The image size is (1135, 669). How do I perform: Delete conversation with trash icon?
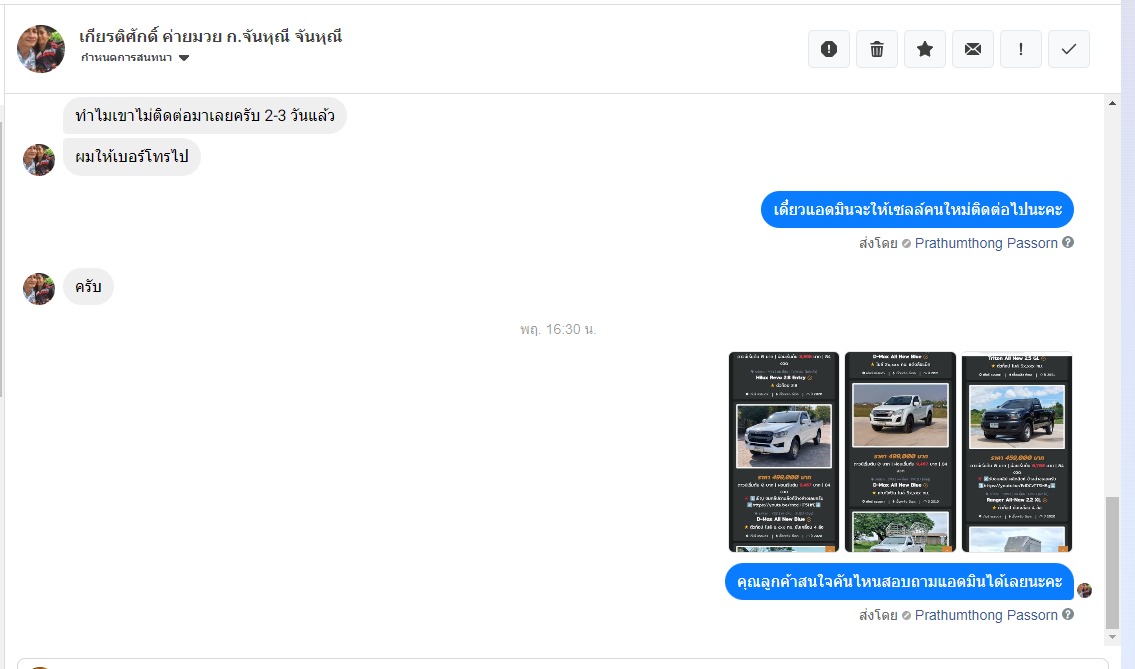click(x=877, y=49)
